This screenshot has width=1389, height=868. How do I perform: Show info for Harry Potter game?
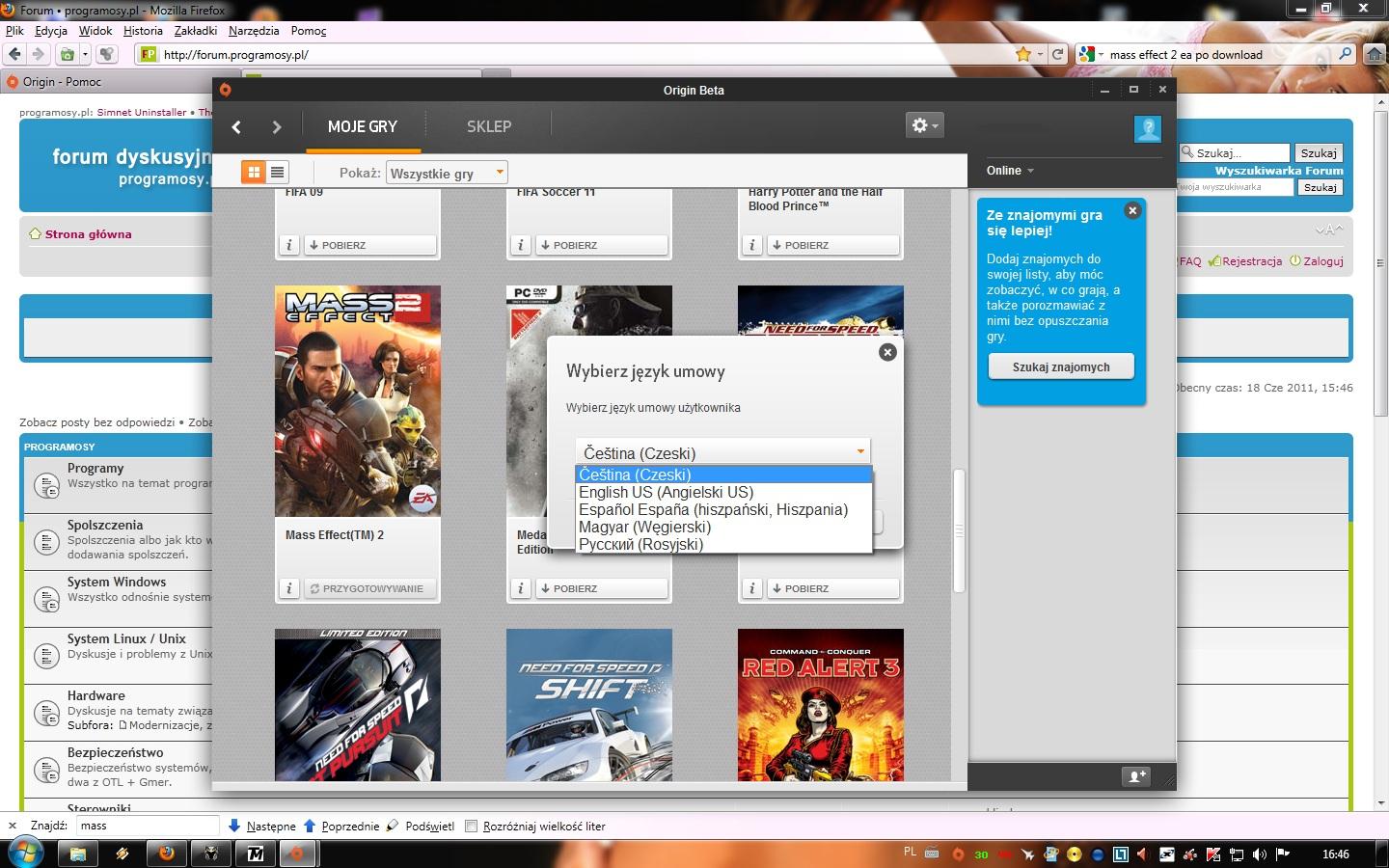[751, 245]
